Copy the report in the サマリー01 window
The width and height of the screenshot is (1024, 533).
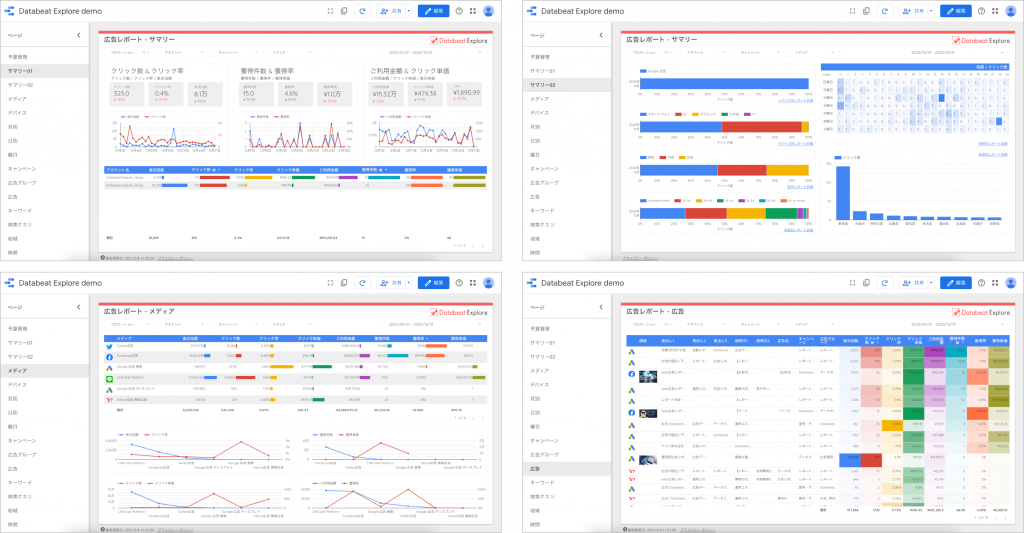coord(344,11)
